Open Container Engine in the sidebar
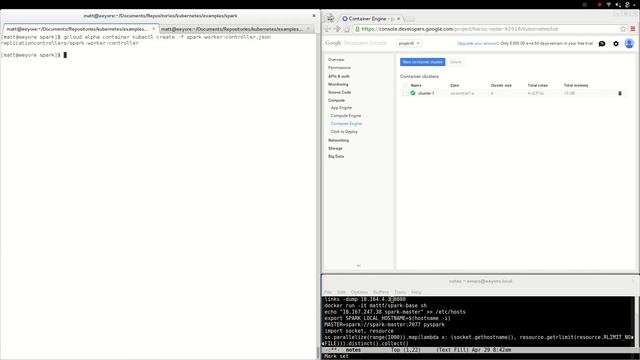Screen dimensions: 640x360 click(x=347, y=124)
